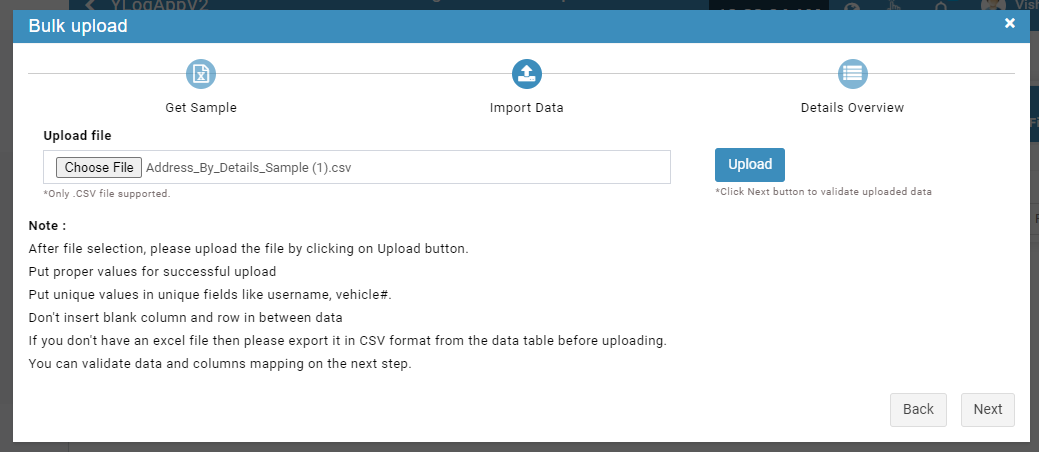The image size is (1039, 460).
Task: Click the blue Upload button
Action: point(749,164)
